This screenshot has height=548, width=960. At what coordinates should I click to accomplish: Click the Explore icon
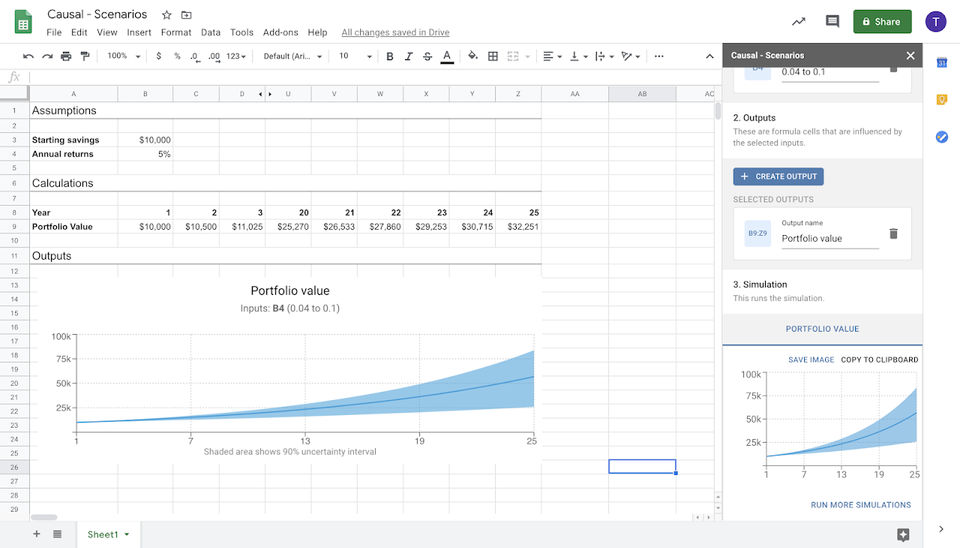903,535
